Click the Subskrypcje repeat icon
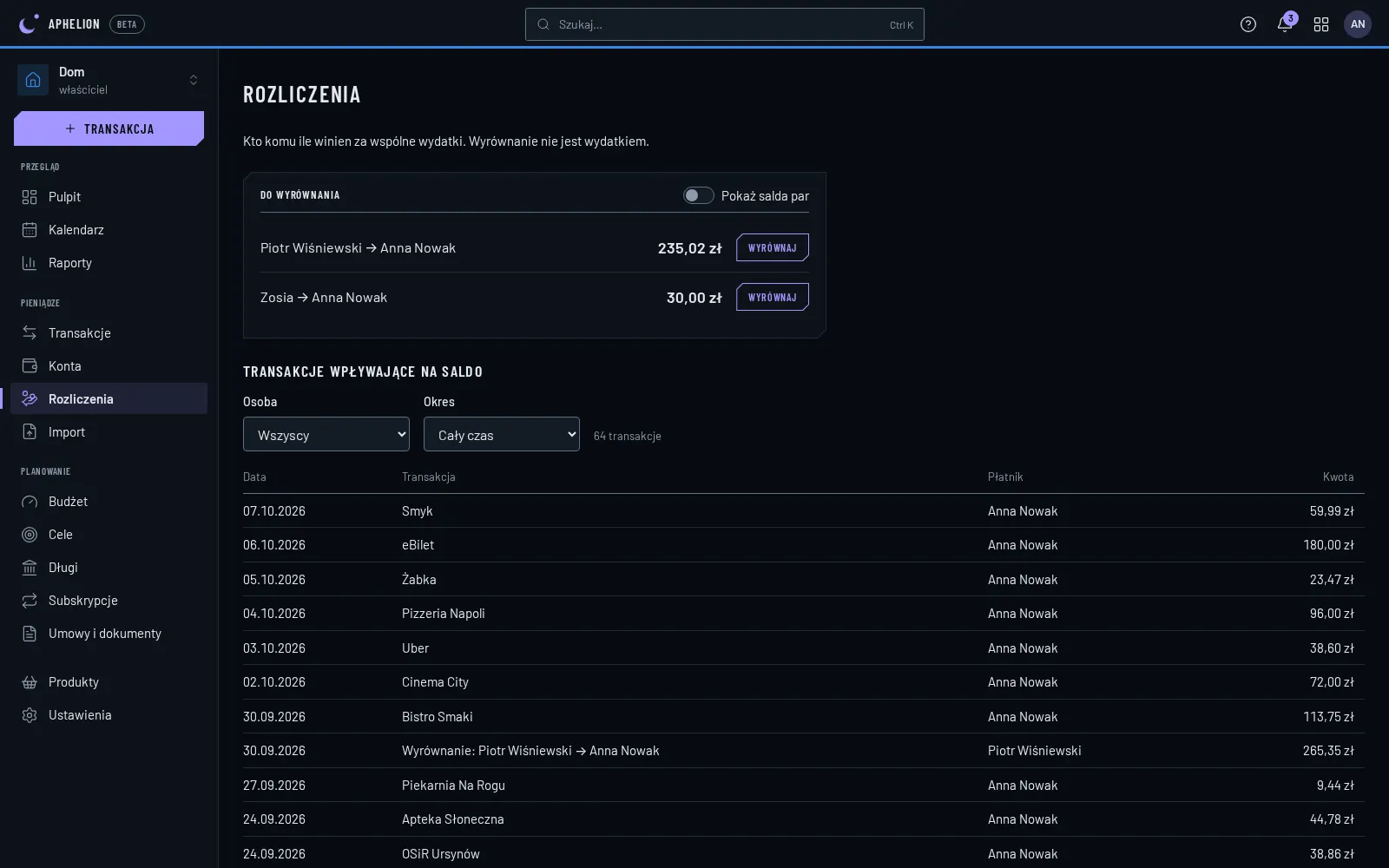This screenshot has width=1389, height=868. coord(30,601)
